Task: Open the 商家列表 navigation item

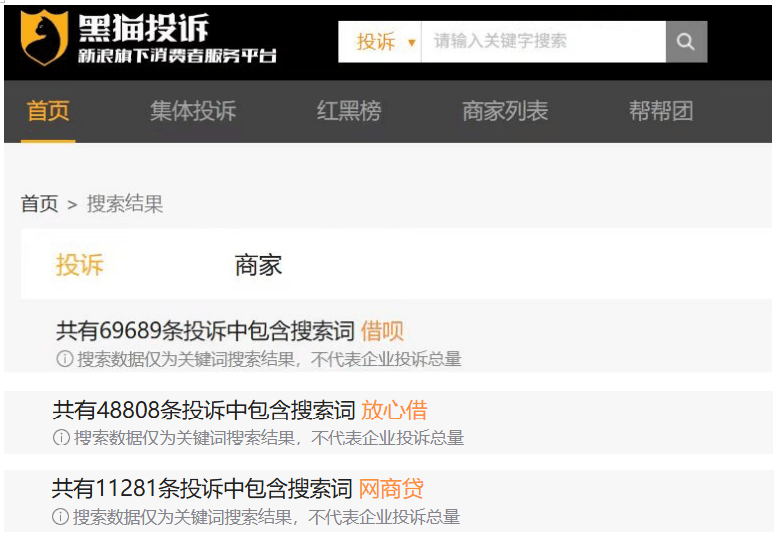Action: point(505,111)
